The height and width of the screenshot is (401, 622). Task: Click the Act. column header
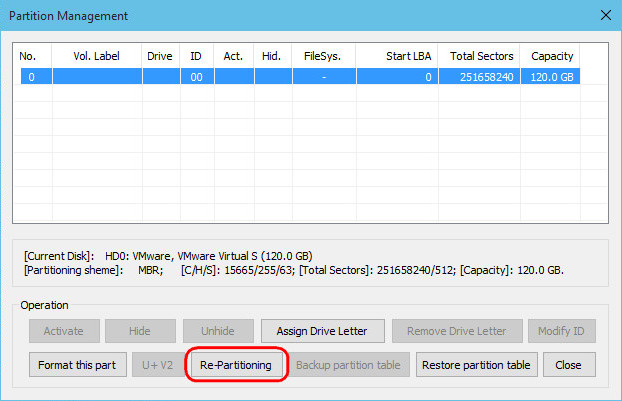[233, 56]
